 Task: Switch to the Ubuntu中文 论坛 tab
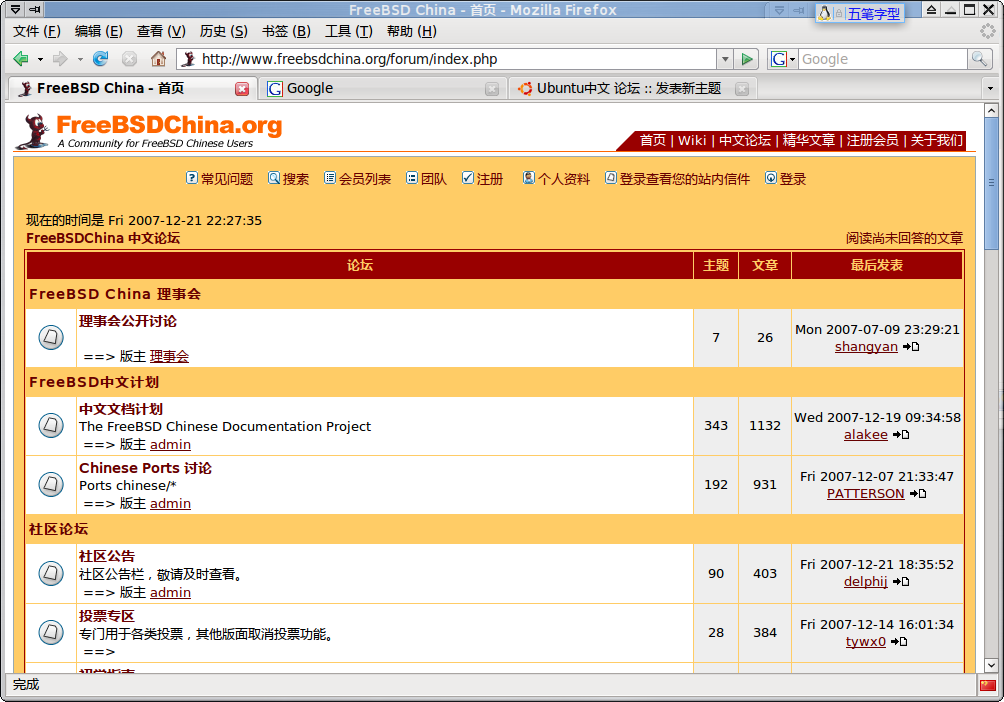point(633,88)
